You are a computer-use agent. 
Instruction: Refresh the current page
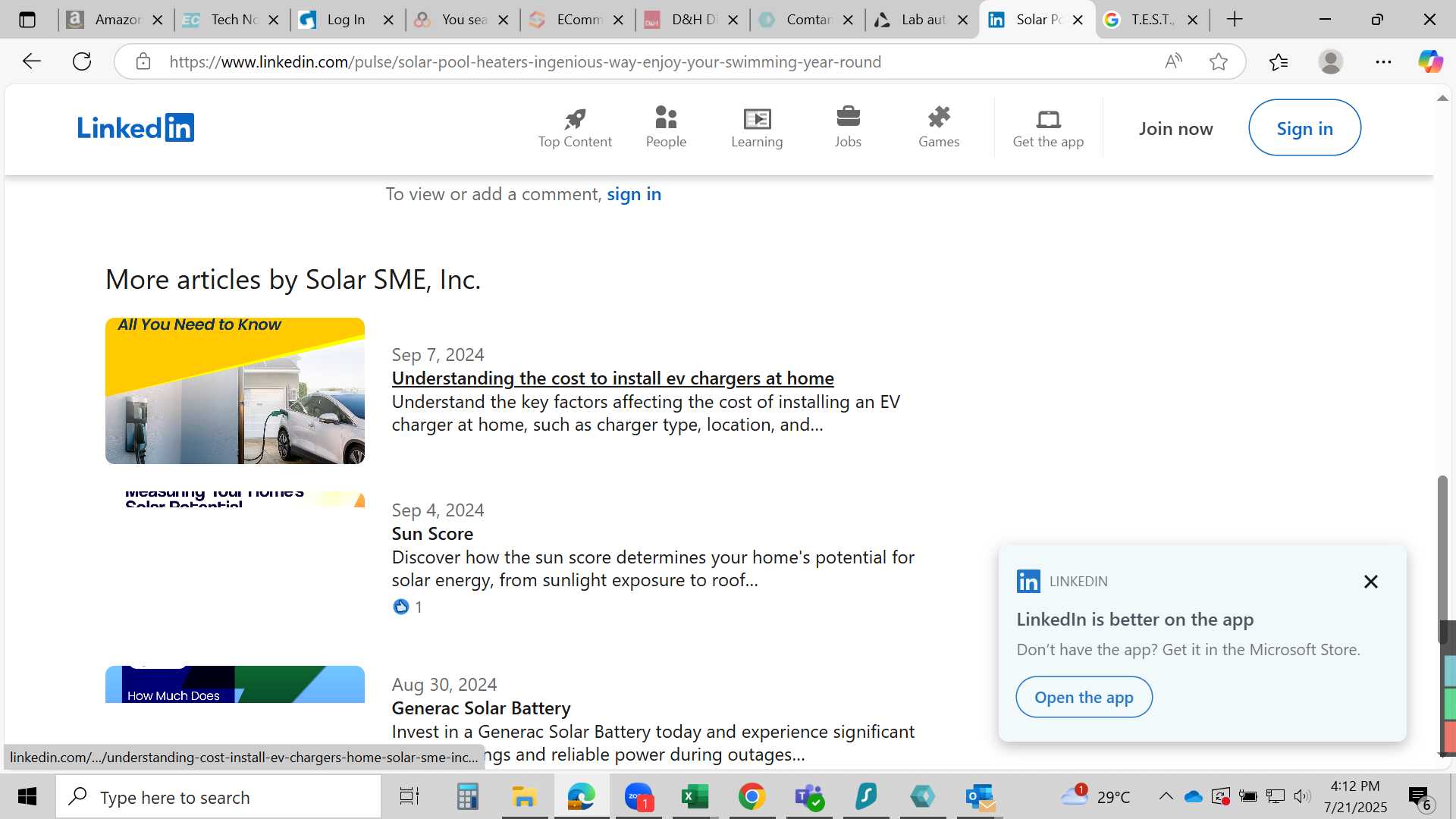[82, 61]
